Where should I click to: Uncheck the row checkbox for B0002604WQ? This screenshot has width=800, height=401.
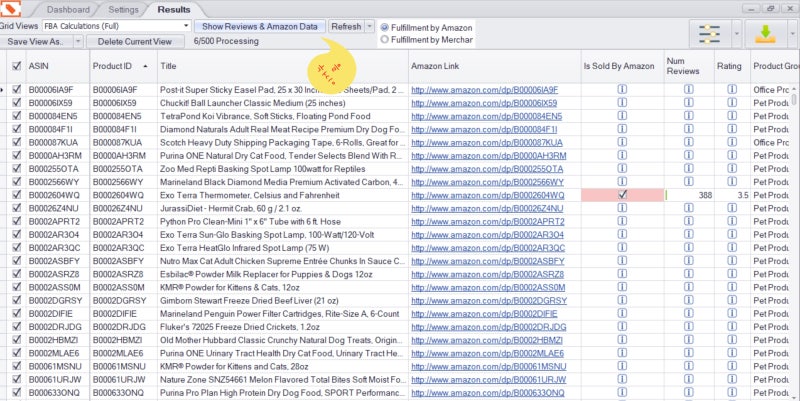16,195
